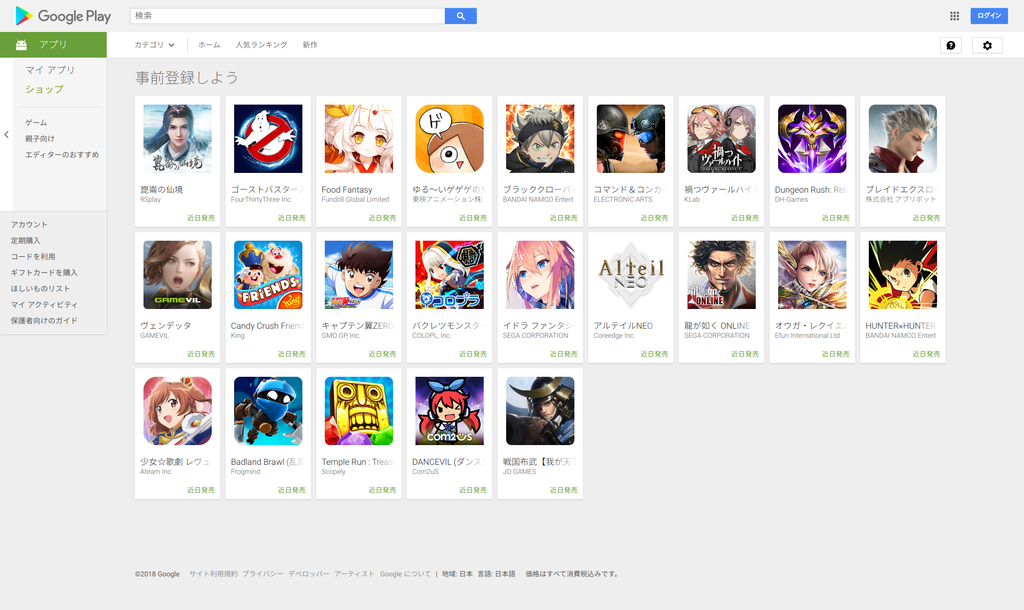
Task: Click コードを利用 in the sidebar
Action: 33,257
